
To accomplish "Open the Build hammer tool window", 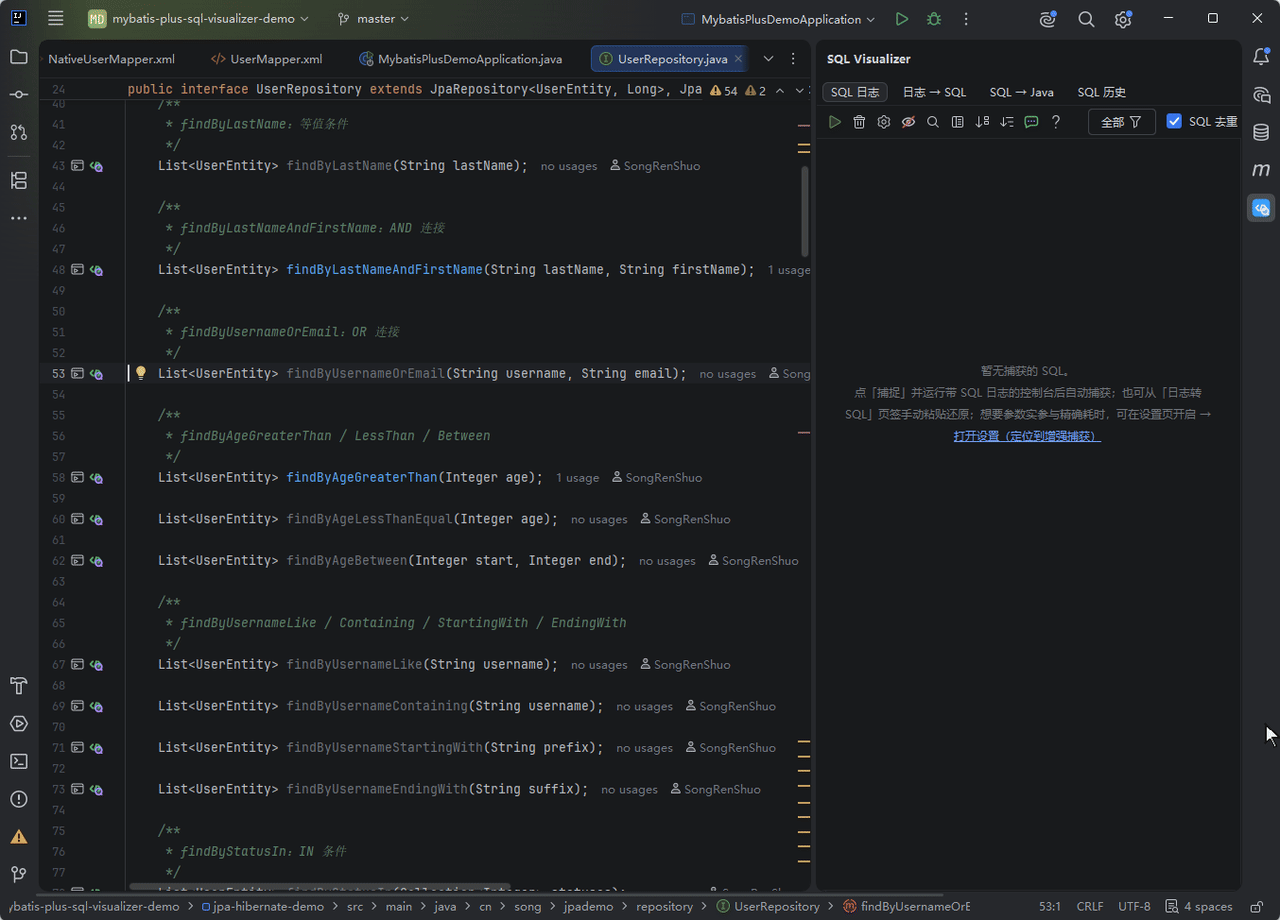I will pos(19,686).
